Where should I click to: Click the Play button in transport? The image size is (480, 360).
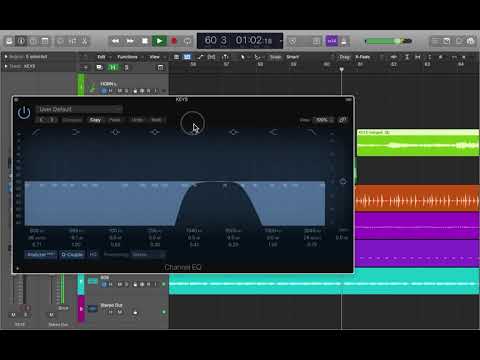pos(159,41)
